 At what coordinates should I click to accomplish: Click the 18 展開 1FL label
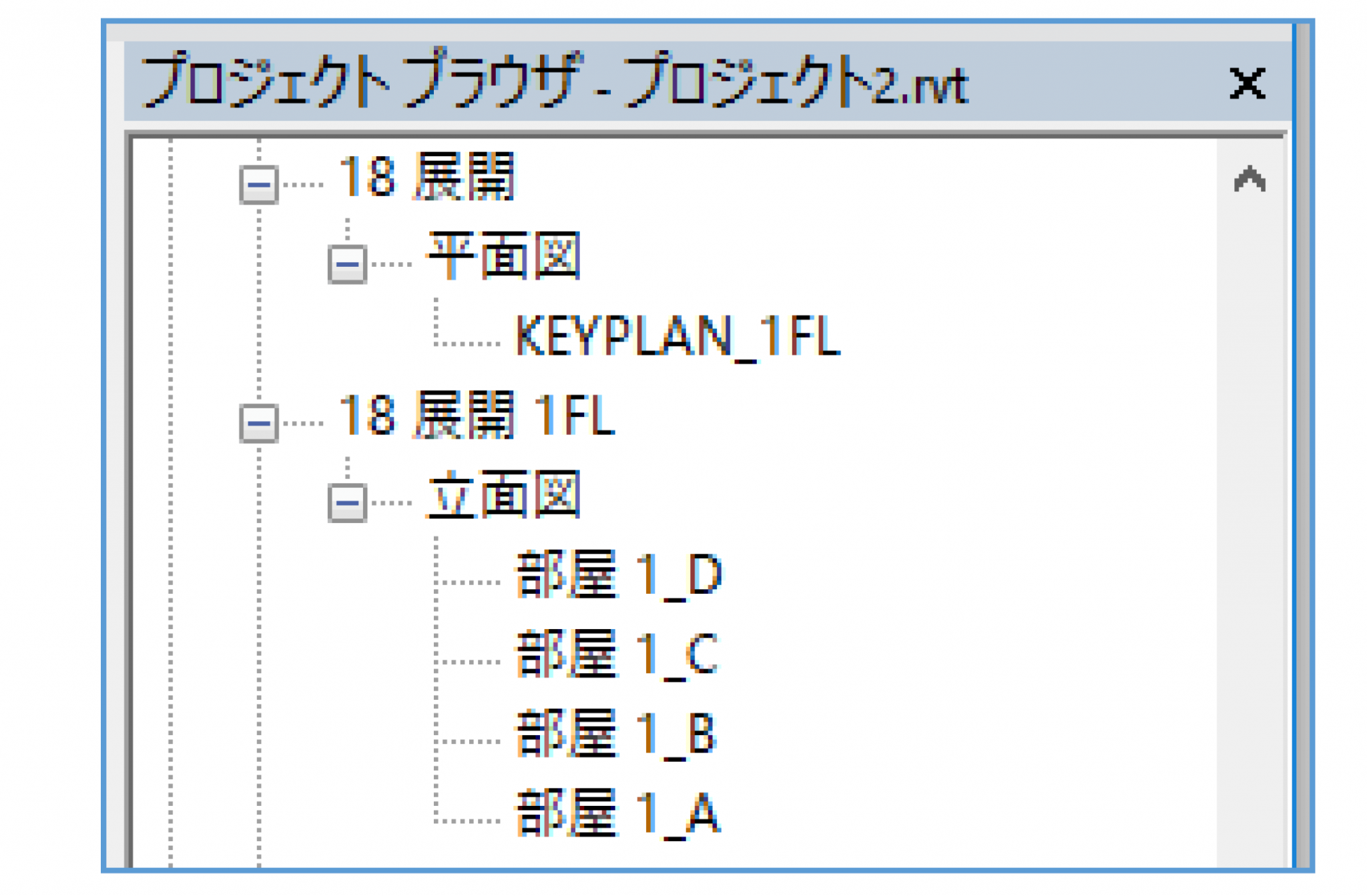[x=477, y=416]
